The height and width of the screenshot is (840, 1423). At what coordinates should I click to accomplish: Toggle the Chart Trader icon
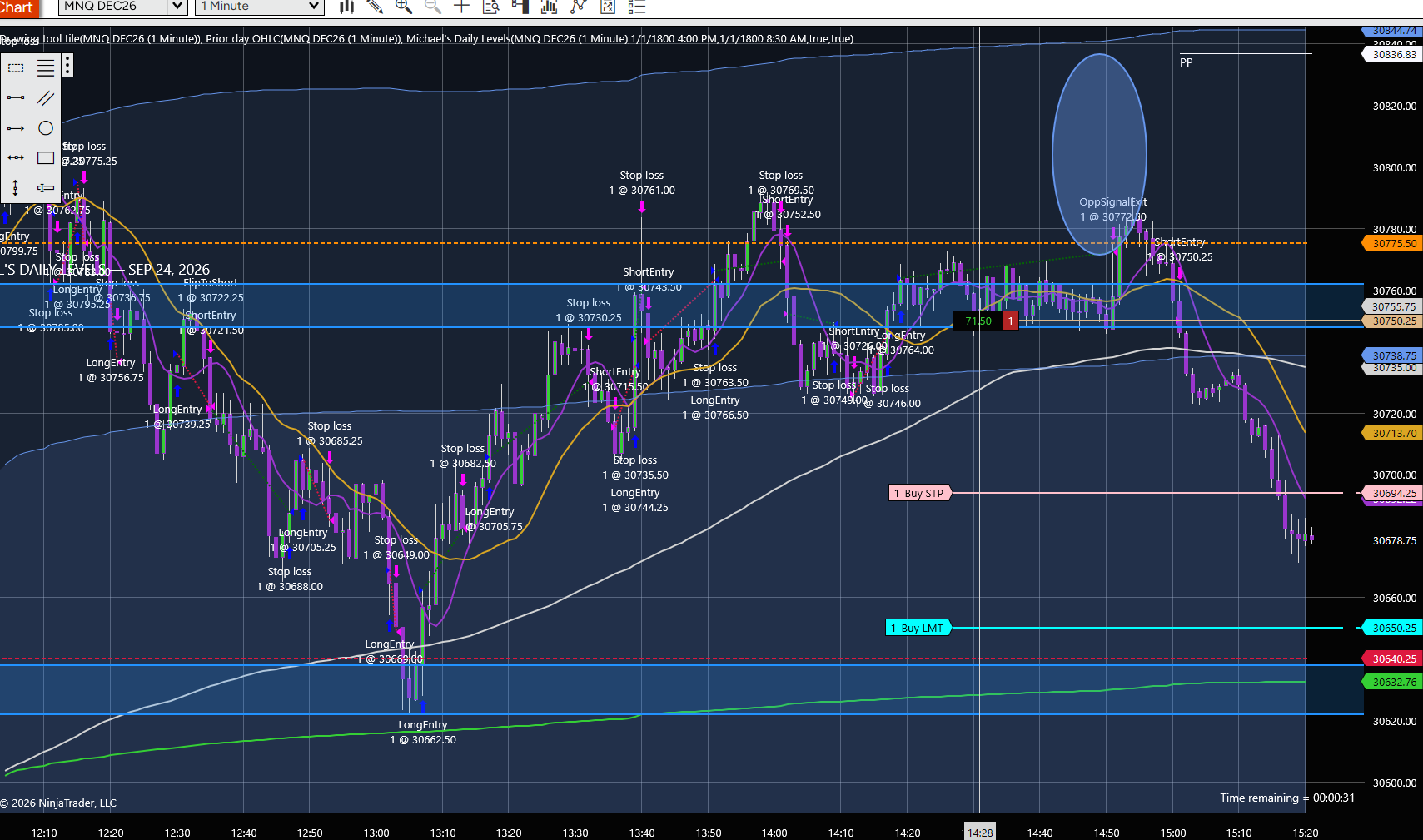[x=520, y=7]
